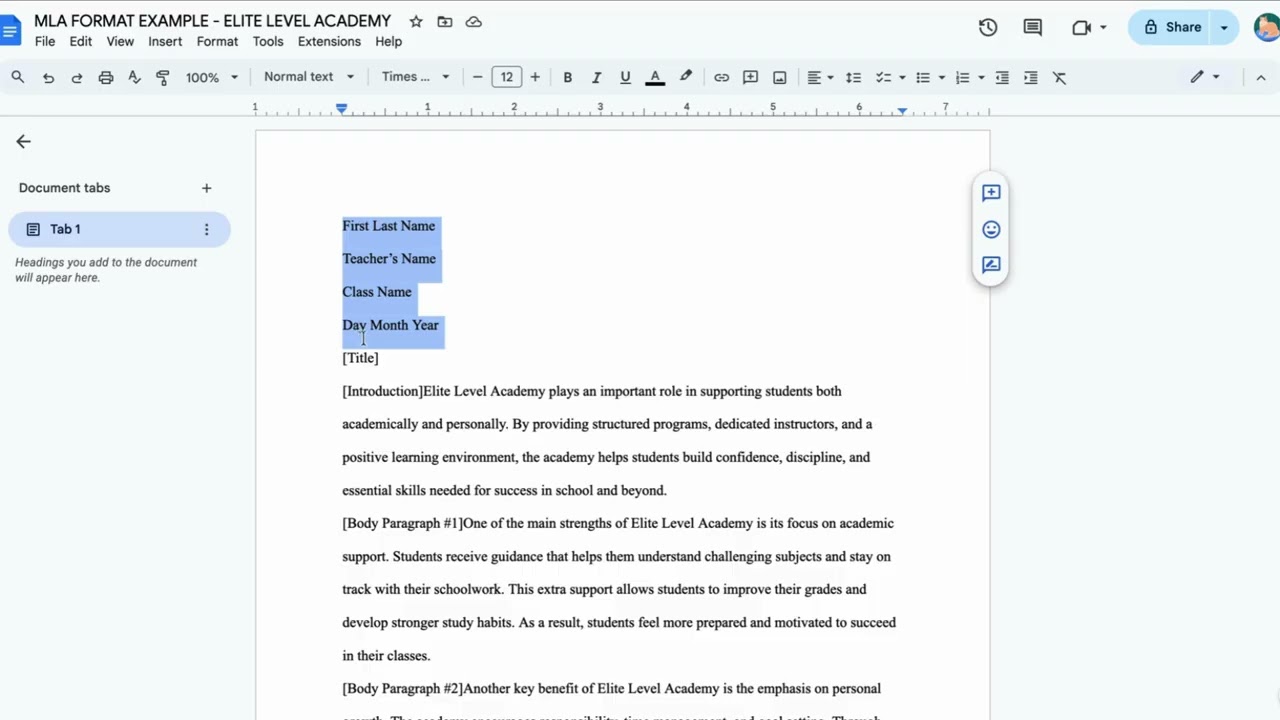Open the editing mode pencil dropdown

(x=1204, y=77)
